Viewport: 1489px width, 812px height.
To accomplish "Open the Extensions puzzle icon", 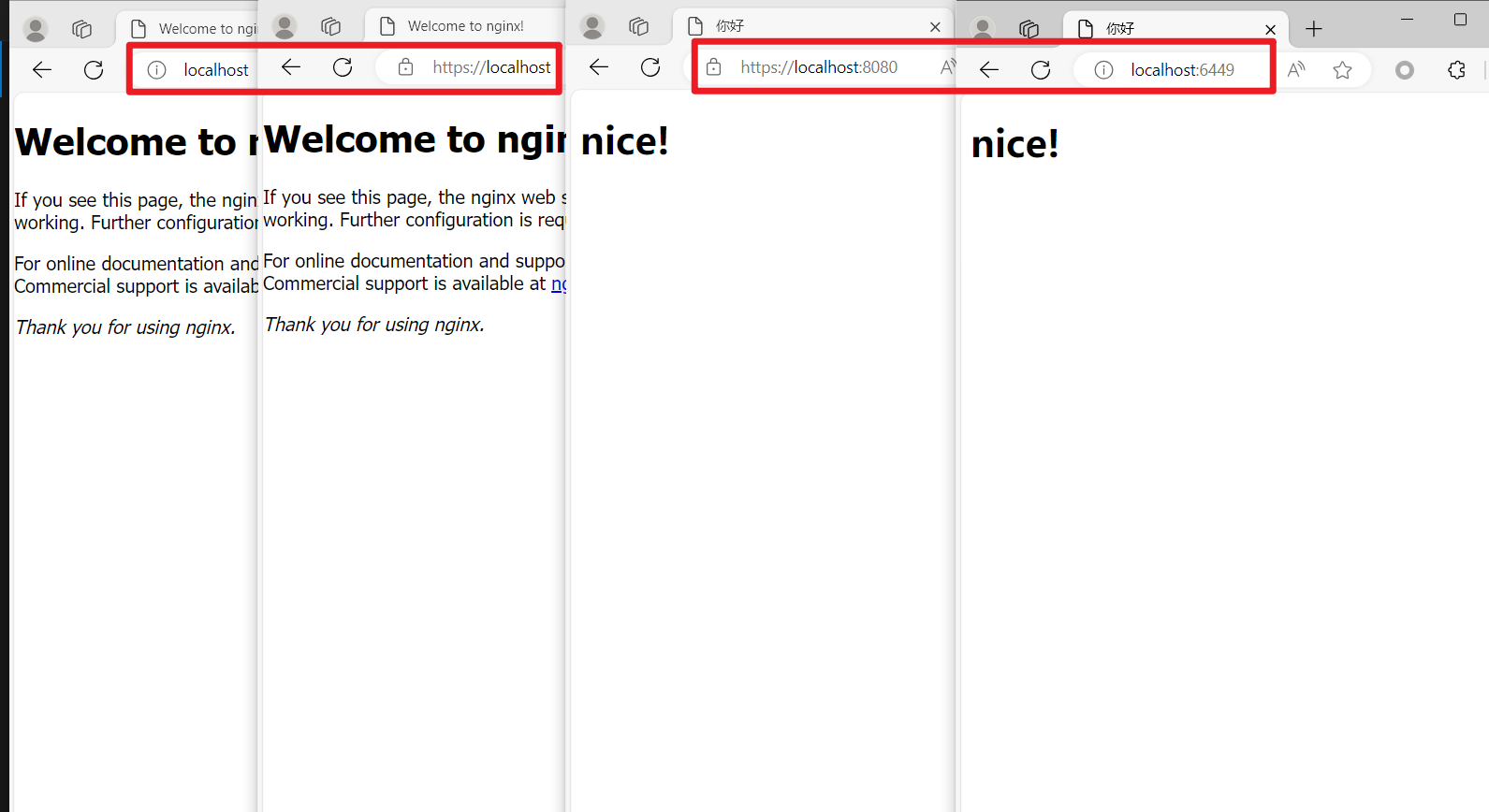I will point(1456,70).
